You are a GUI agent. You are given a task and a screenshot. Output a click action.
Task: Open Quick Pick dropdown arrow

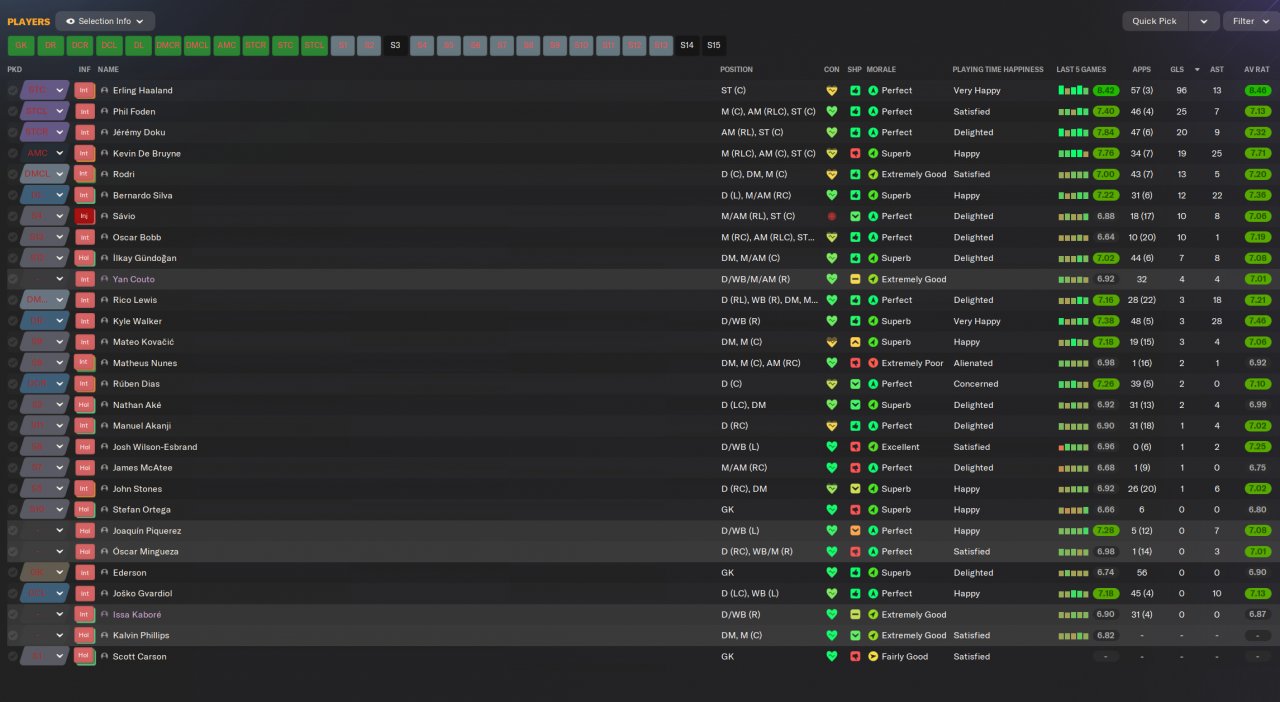pyautogui.click(x=1205, y=21)
